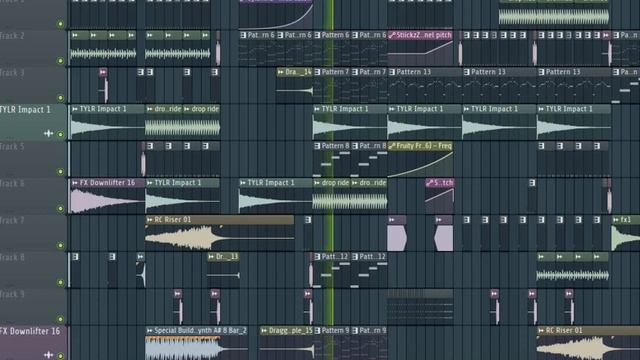The height and width of the screenshot is (360, 640).
Task: Mute Track 9 with its green LED
Action: click(60, 319)
